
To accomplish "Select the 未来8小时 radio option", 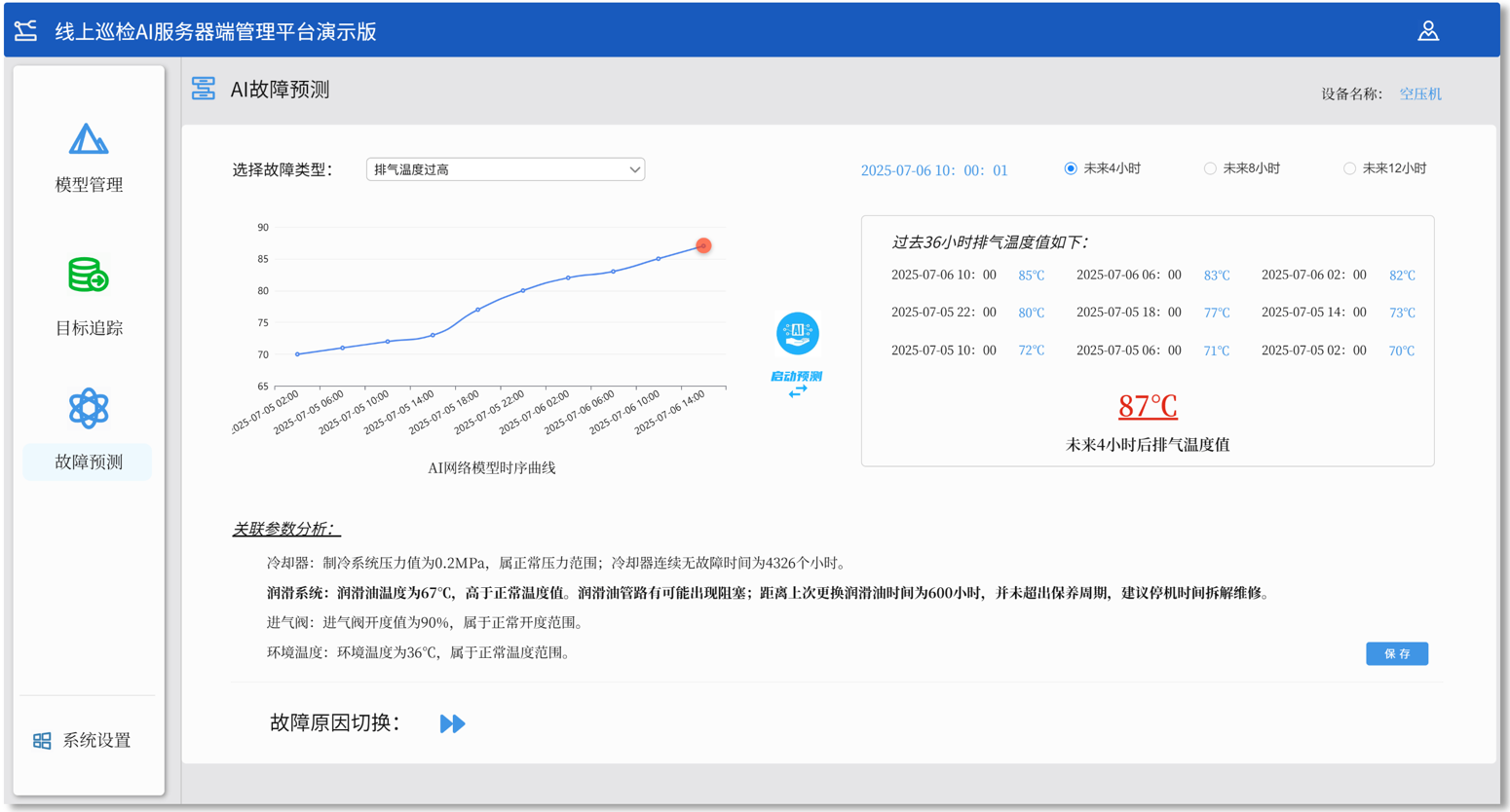I will (x=1210, y=168).
